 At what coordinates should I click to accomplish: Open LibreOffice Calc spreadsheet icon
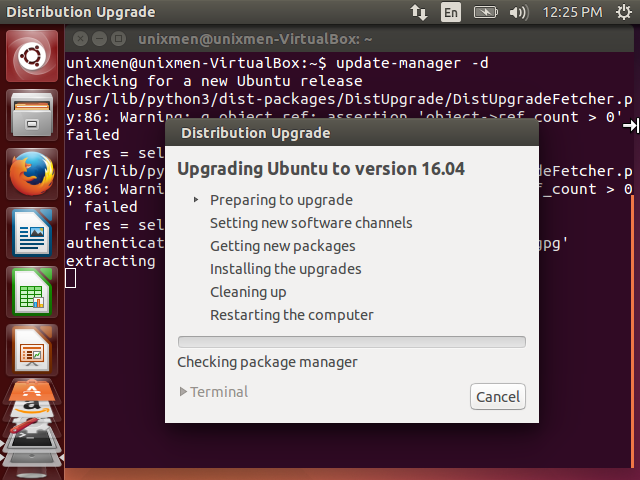tap(32, 292)
